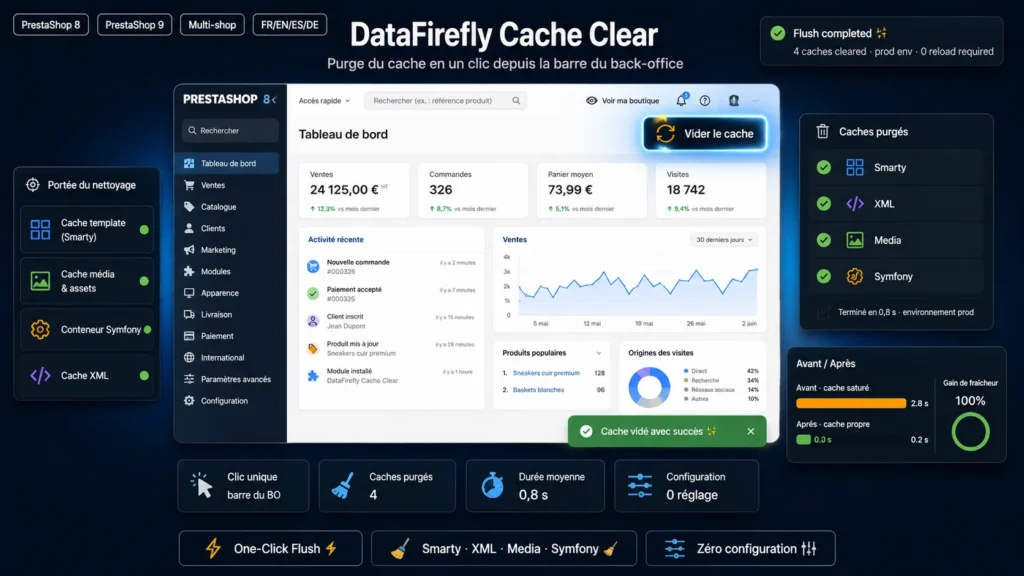Click the Origines des visites donut chart
This screenshot has width=1024, height=576.
[649, 387]
